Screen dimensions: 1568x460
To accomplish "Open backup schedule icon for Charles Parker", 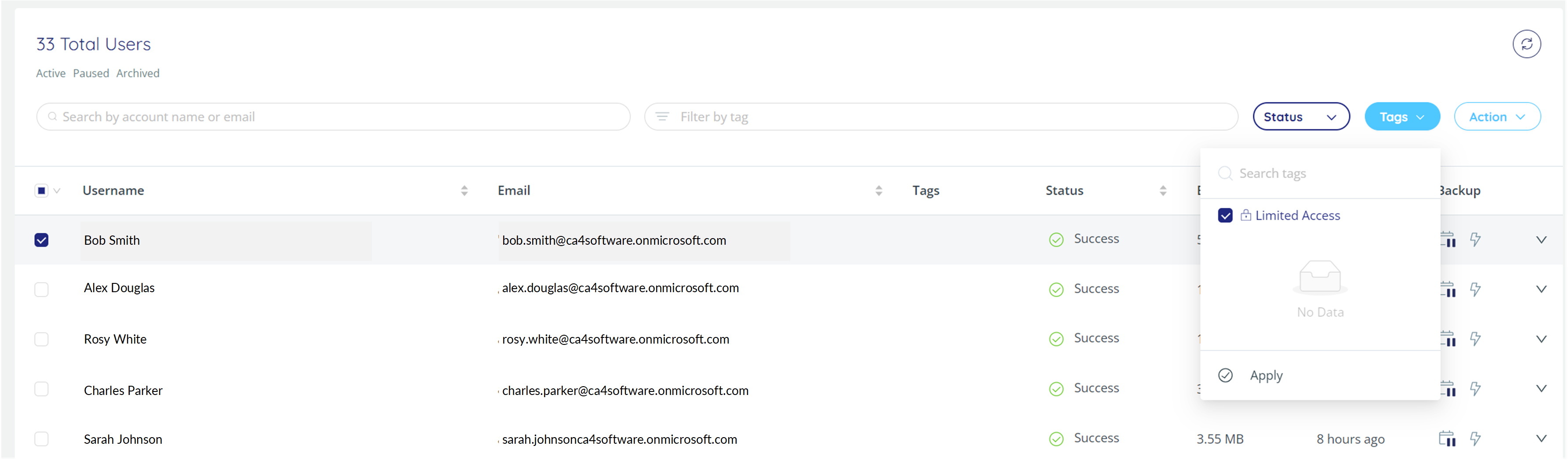I will [x=1447, y=388].
